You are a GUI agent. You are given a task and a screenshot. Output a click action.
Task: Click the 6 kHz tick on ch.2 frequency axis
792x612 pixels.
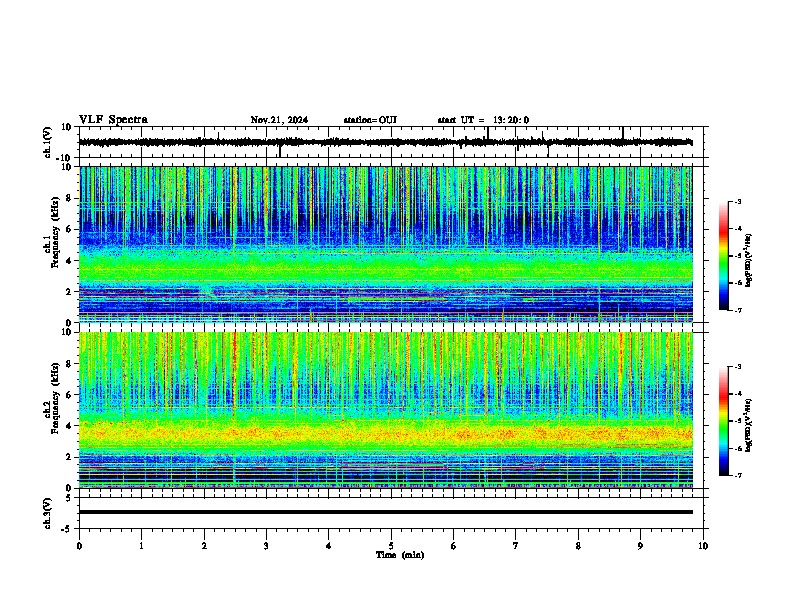click(x=70, y=395)
